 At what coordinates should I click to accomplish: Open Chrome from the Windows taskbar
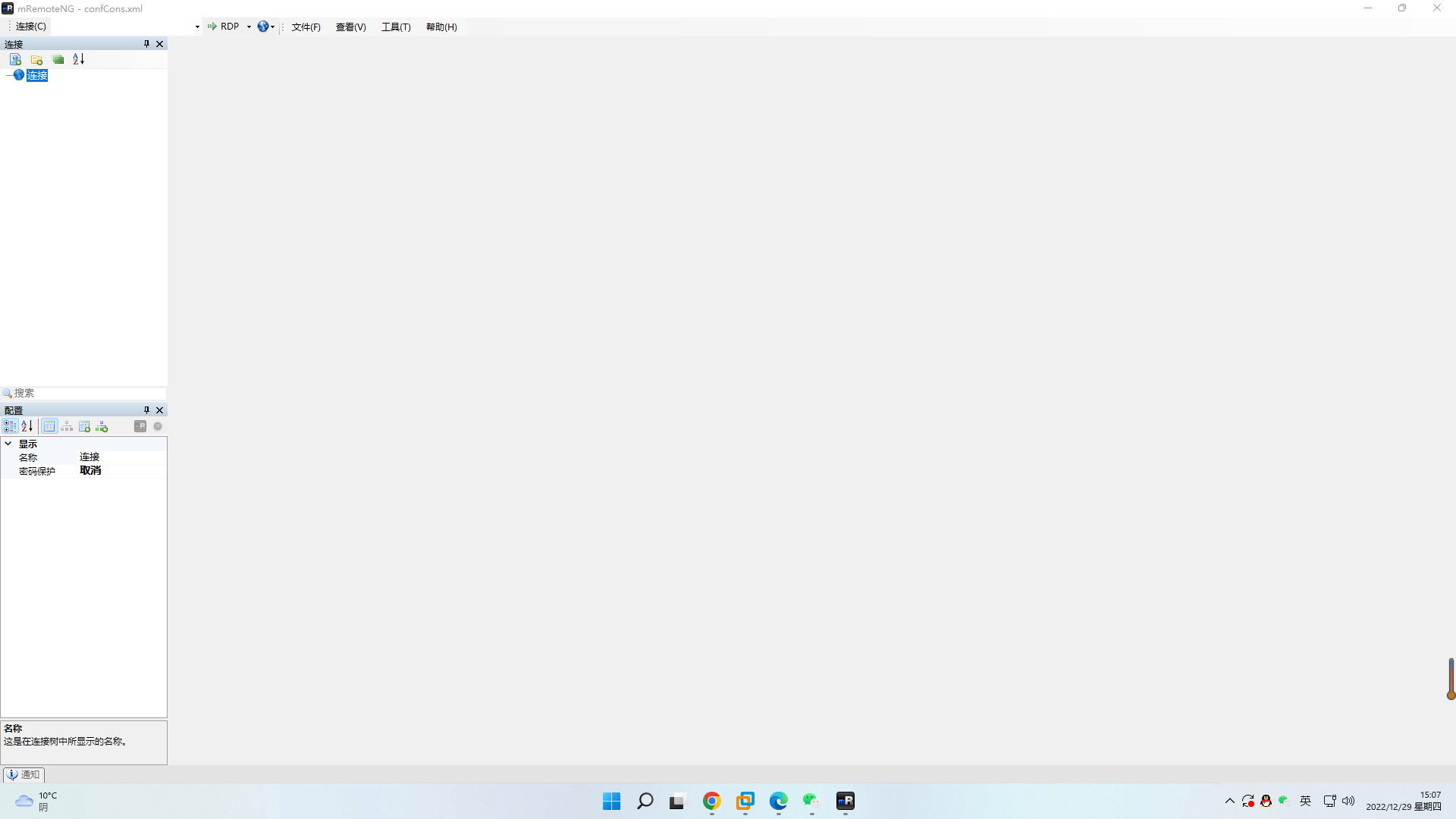711,801
